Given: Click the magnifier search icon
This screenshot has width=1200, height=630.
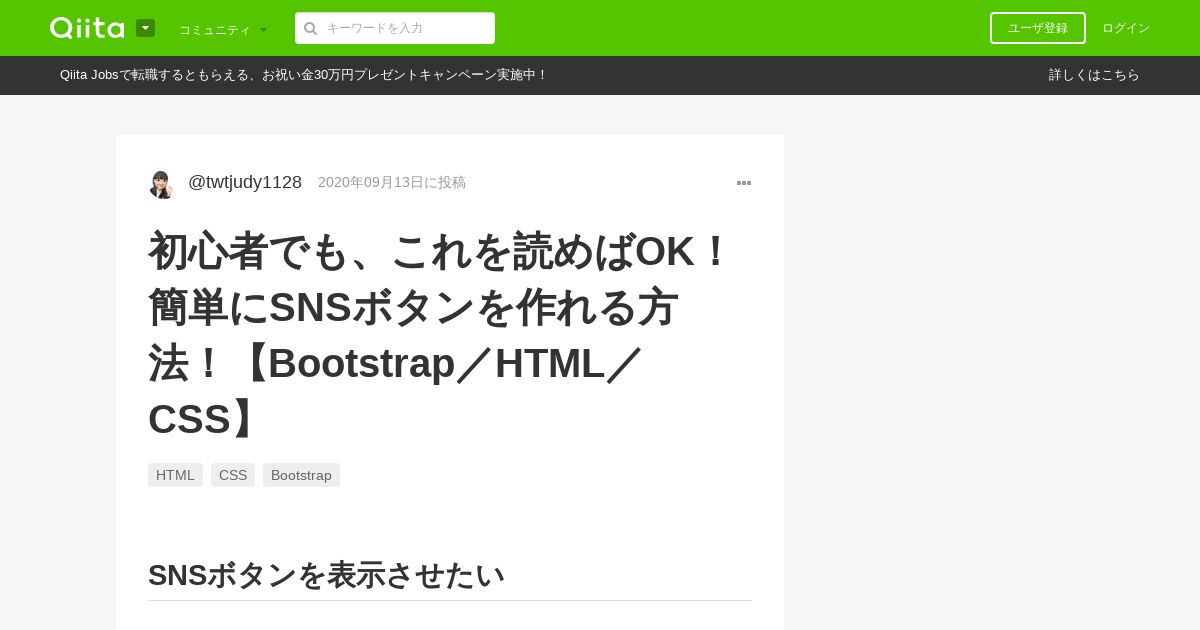Looking at the screenshot, I should pos(311,28).
